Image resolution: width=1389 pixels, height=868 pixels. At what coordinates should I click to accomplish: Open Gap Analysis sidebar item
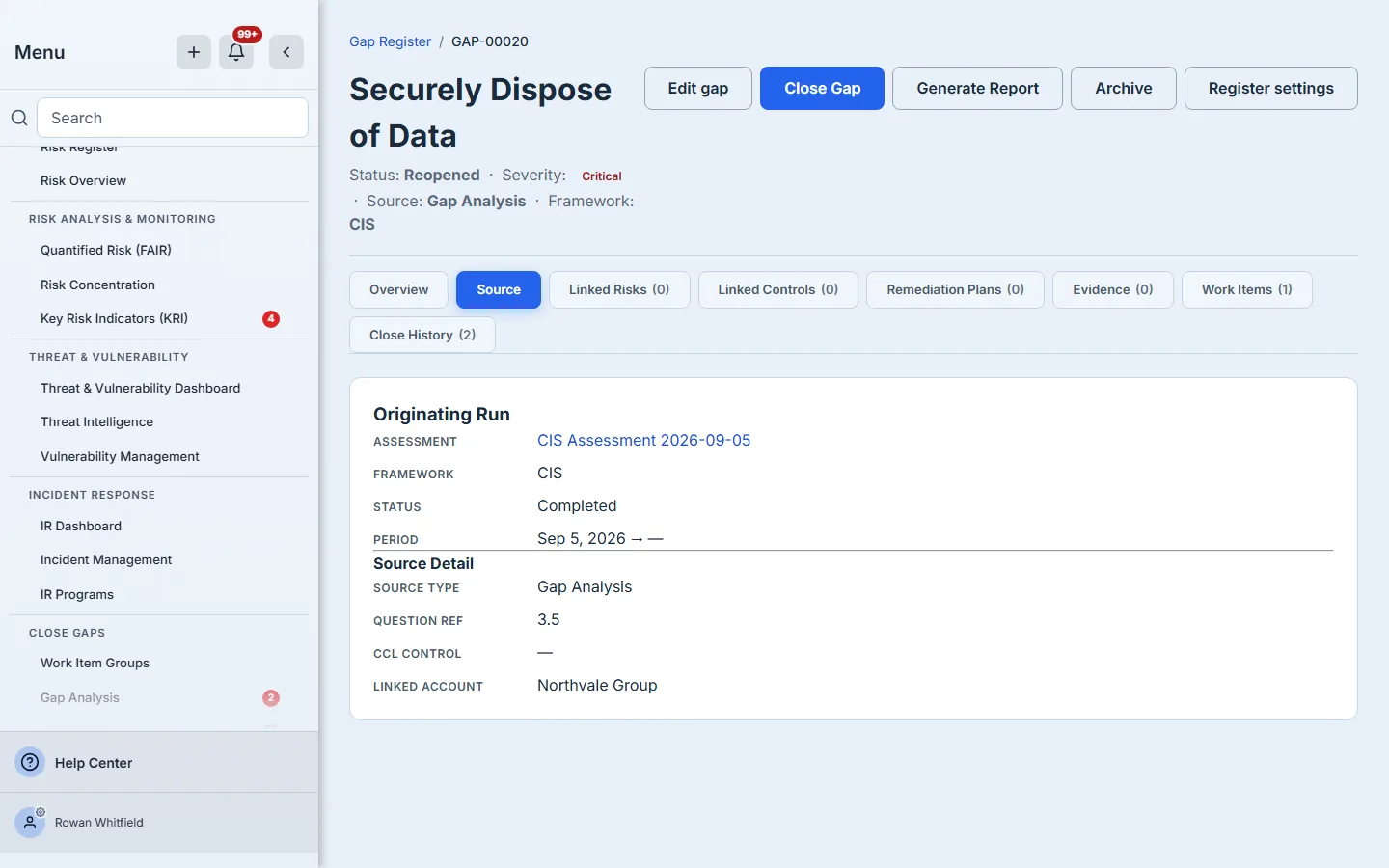[80, 697]
